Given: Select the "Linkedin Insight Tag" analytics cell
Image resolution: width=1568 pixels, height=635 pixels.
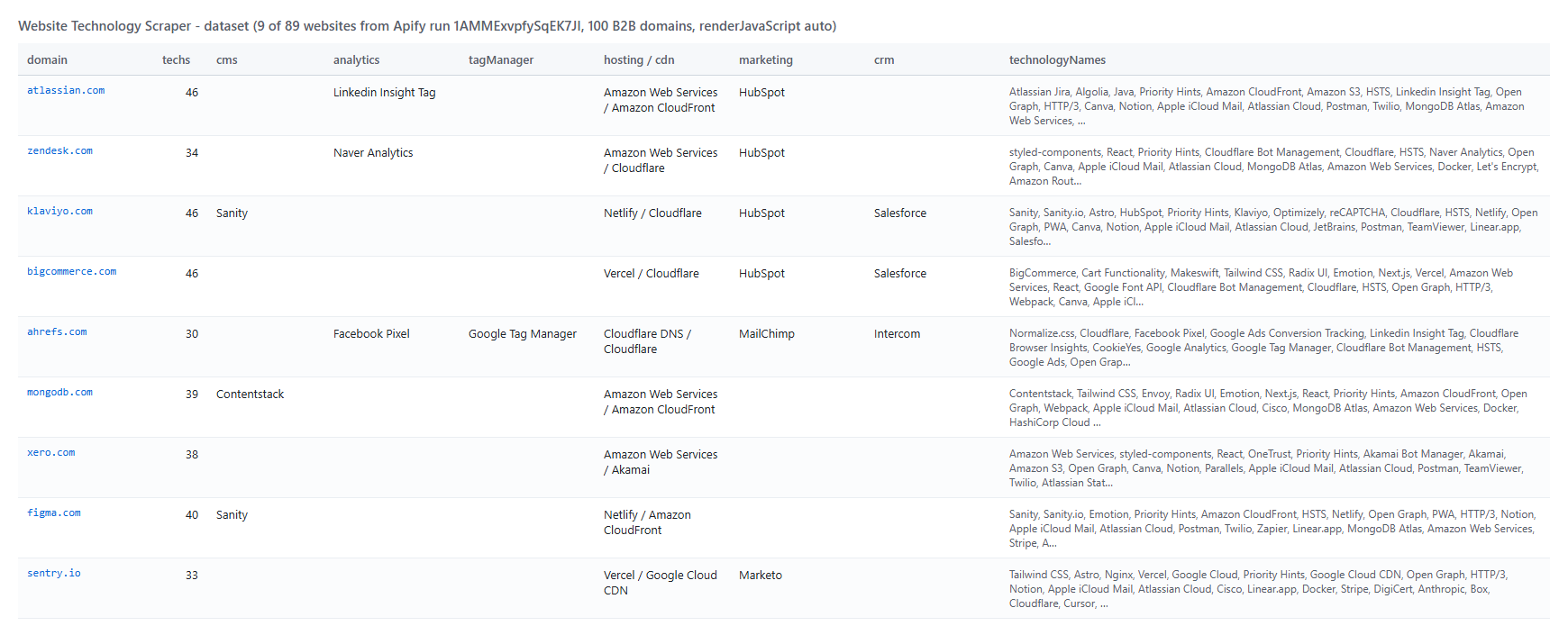Looking at the screenshot, I should coord(384,93).
